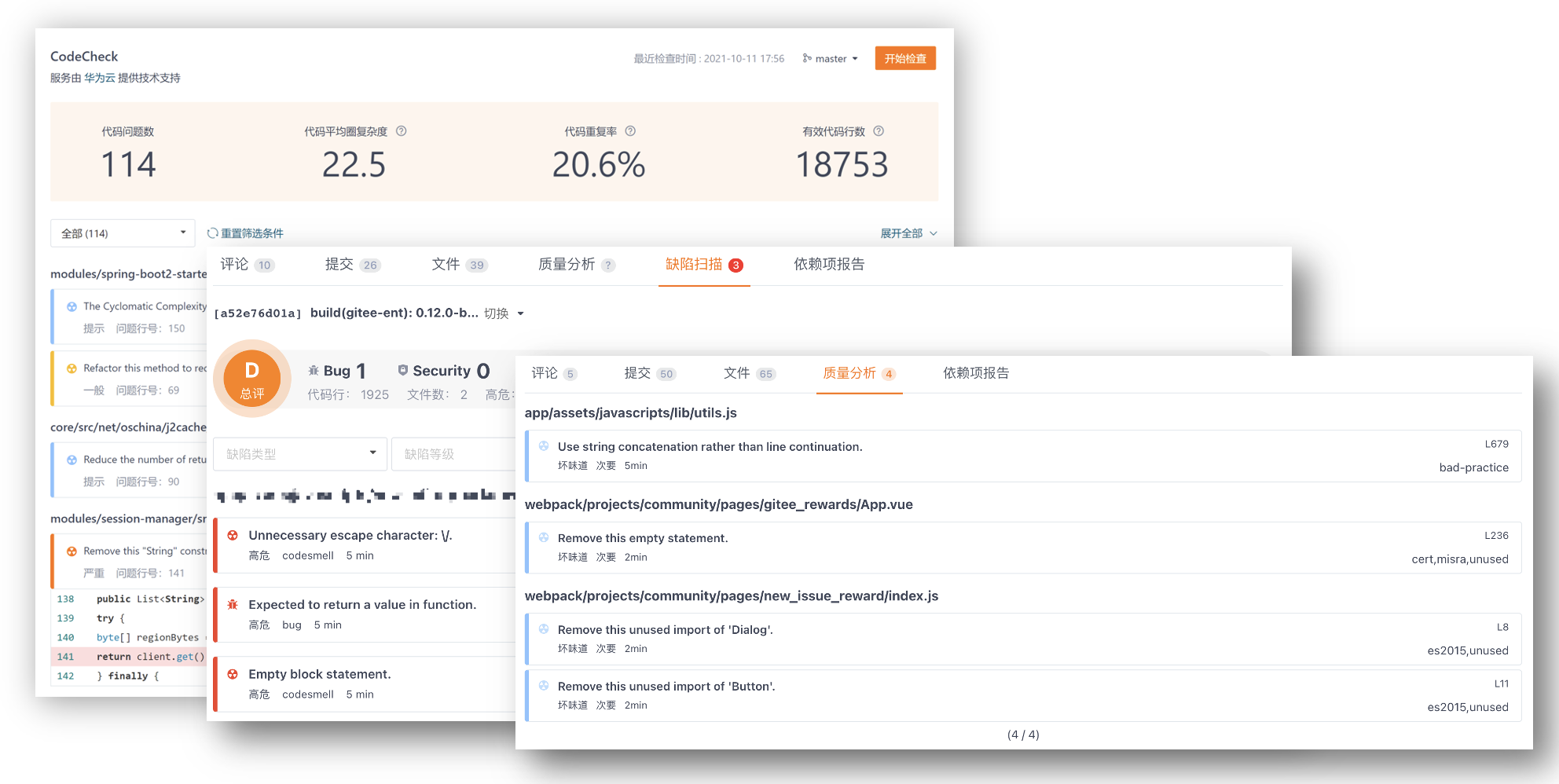The width and height of the screenshot is (1559, 784).
Task: Click help icon next to 代码重复率
Action: [630, 131]
